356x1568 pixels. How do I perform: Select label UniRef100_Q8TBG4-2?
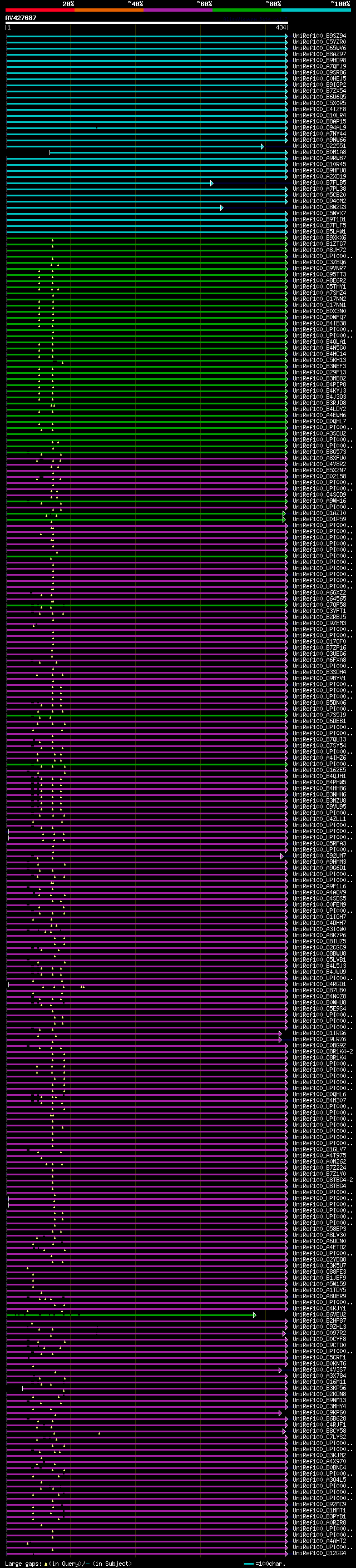(x=323, y=1180)
